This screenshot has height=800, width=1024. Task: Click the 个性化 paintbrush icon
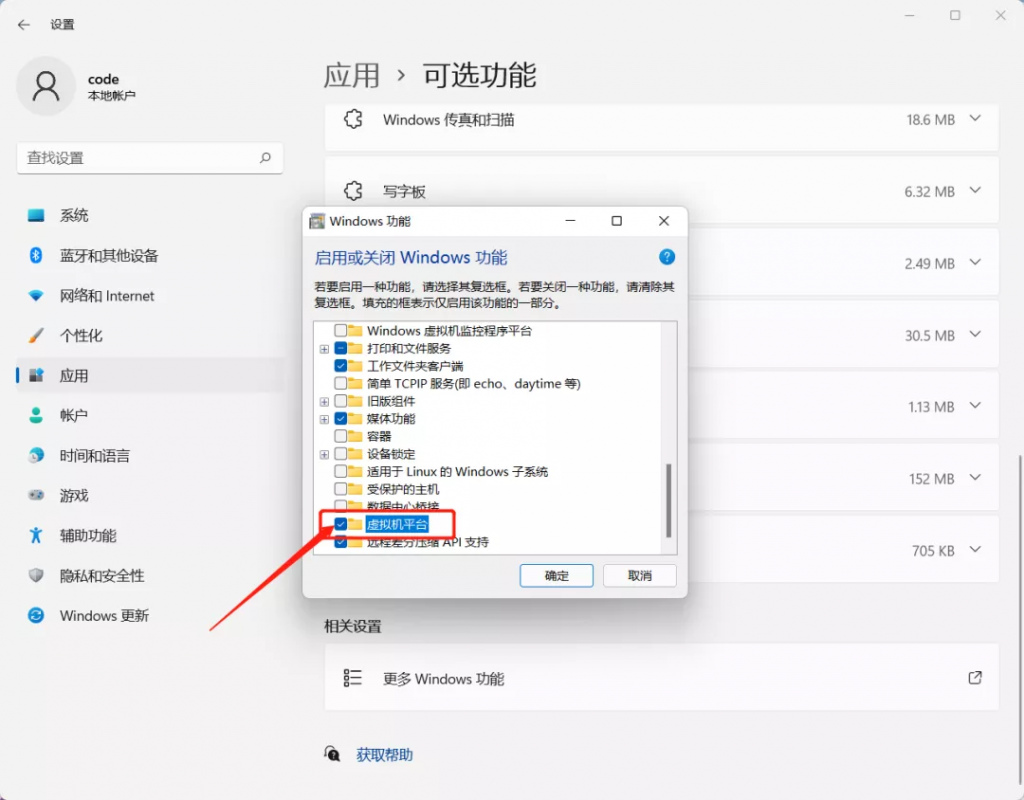pos(36,336)
